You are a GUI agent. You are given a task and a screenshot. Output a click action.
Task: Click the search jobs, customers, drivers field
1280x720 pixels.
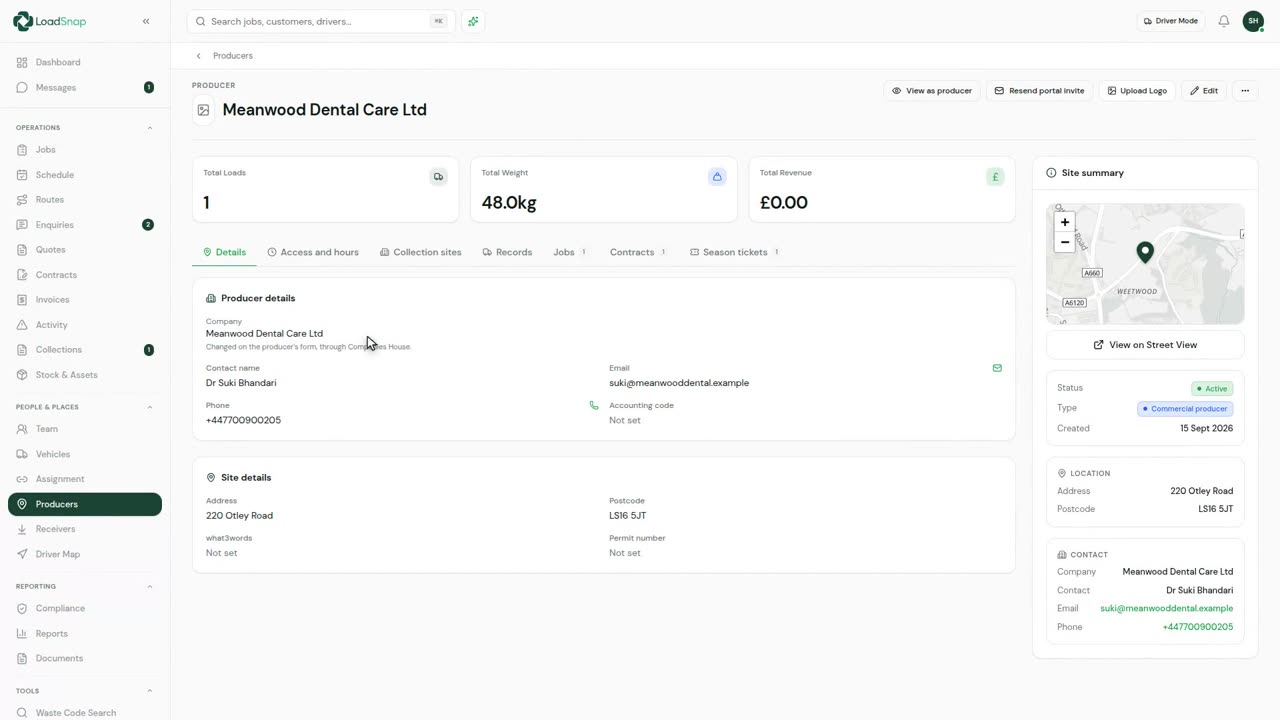(321, 21)
